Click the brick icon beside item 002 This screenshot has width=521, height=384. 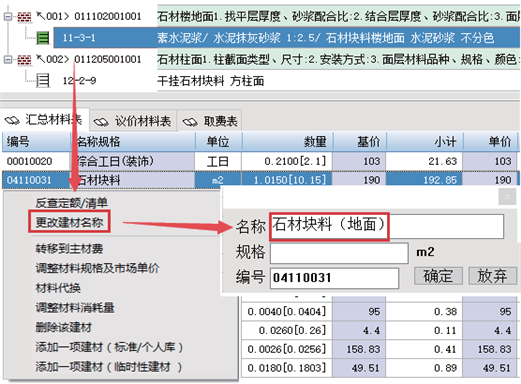24,60
